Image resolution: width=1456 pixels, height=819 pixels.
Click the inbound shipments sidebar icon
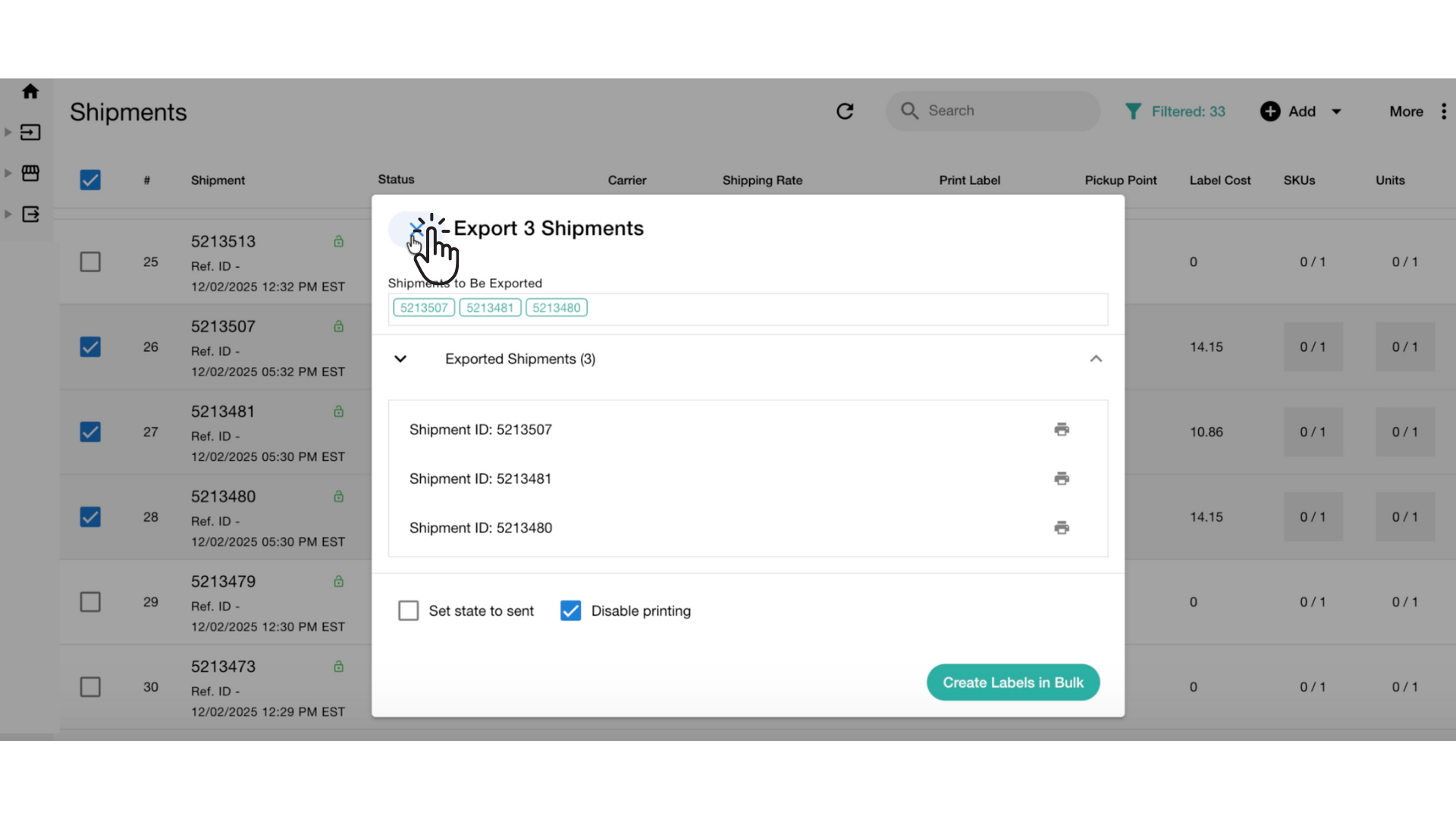(x=30, y=132)
